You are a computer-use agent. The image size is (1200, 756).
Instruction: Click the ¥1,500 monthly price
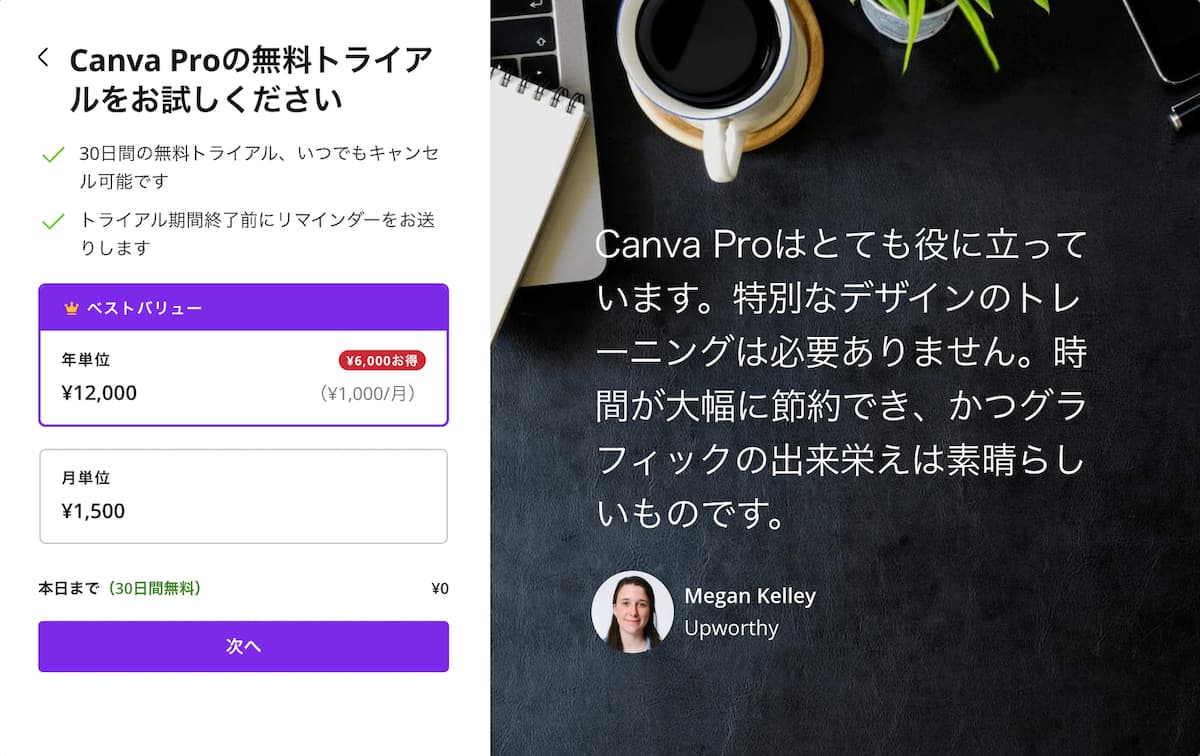tap(93, 511)
